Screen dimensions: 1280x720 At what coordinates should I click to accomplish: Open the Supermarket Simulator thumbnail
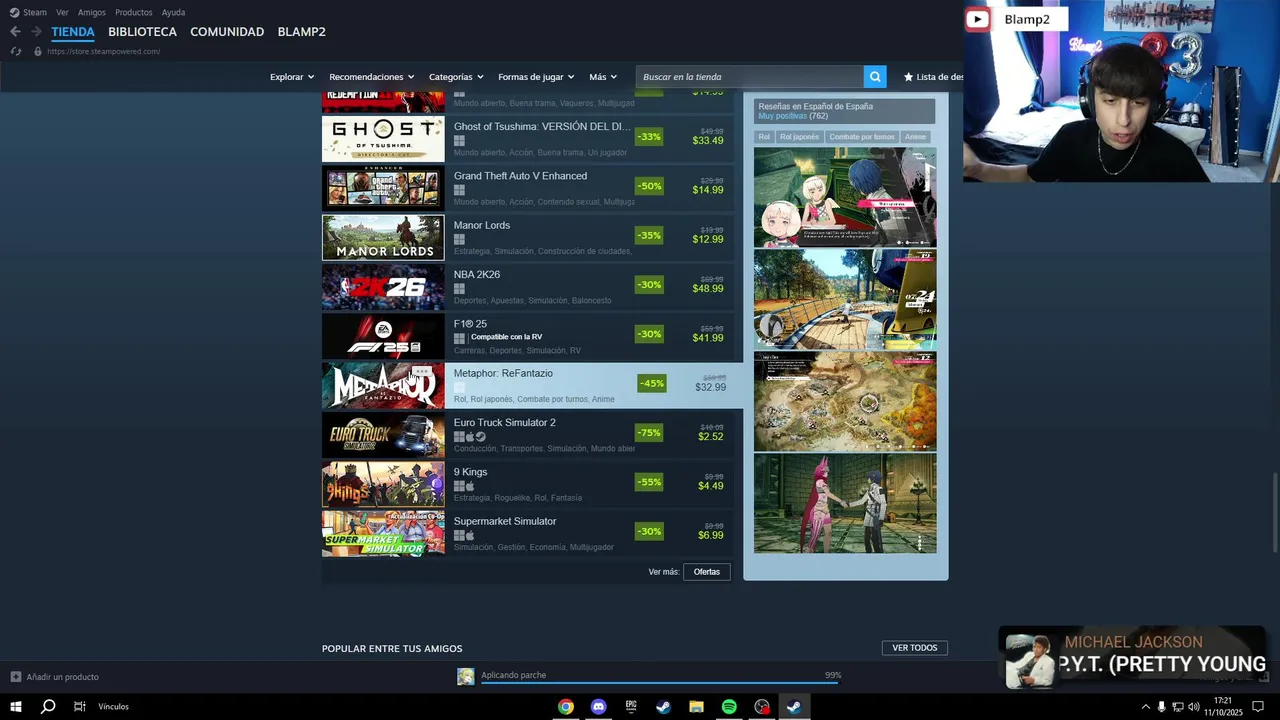[383, 534]
